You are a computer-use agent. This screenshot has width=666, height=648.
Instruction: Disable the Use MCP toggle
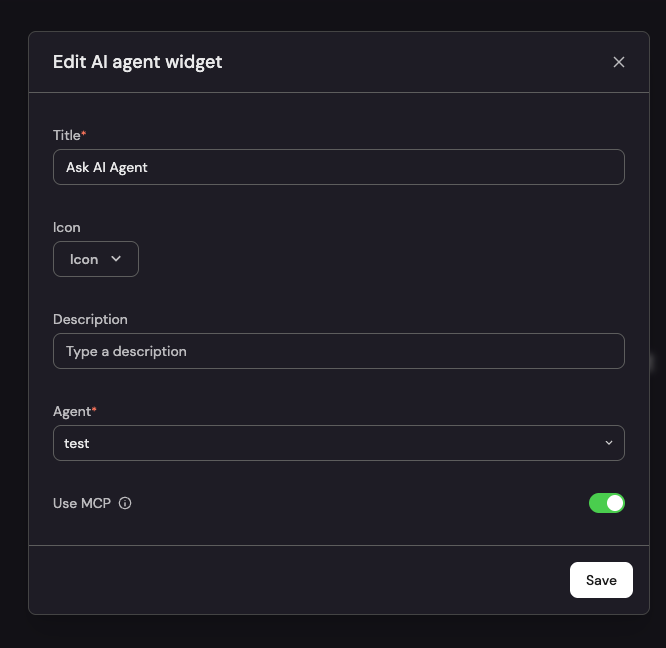click(x=606, y=503)
